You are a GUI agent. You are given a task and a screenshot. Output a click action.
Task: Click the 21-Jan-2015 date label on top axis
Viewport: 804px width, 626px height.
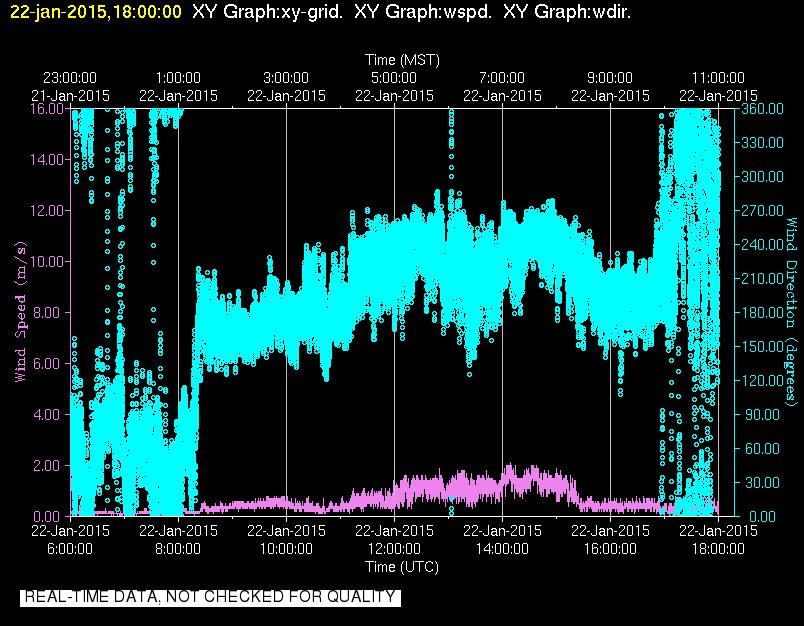pos(70,96)
